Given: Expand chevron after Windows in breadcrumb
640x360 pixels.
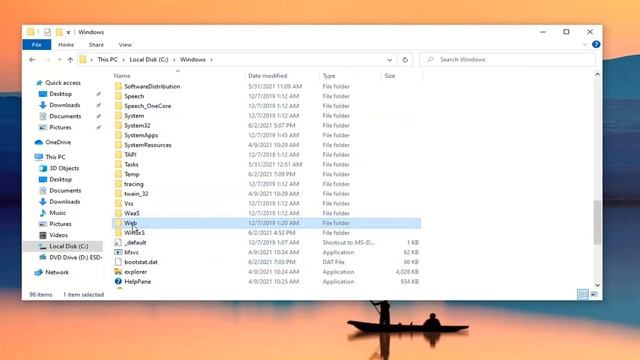Looking at the screenshot, I should click(211, 60).
